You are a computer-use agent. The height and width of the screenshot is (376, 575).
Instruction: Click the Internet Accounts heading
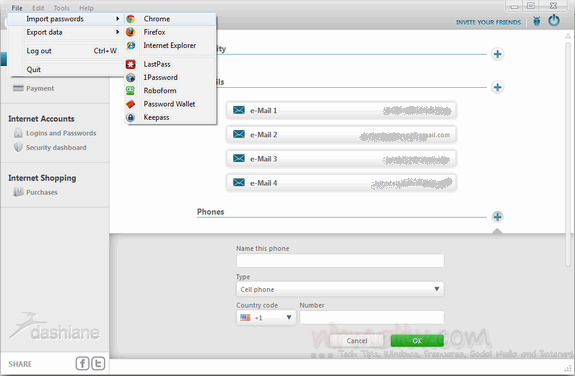[41, 119]
